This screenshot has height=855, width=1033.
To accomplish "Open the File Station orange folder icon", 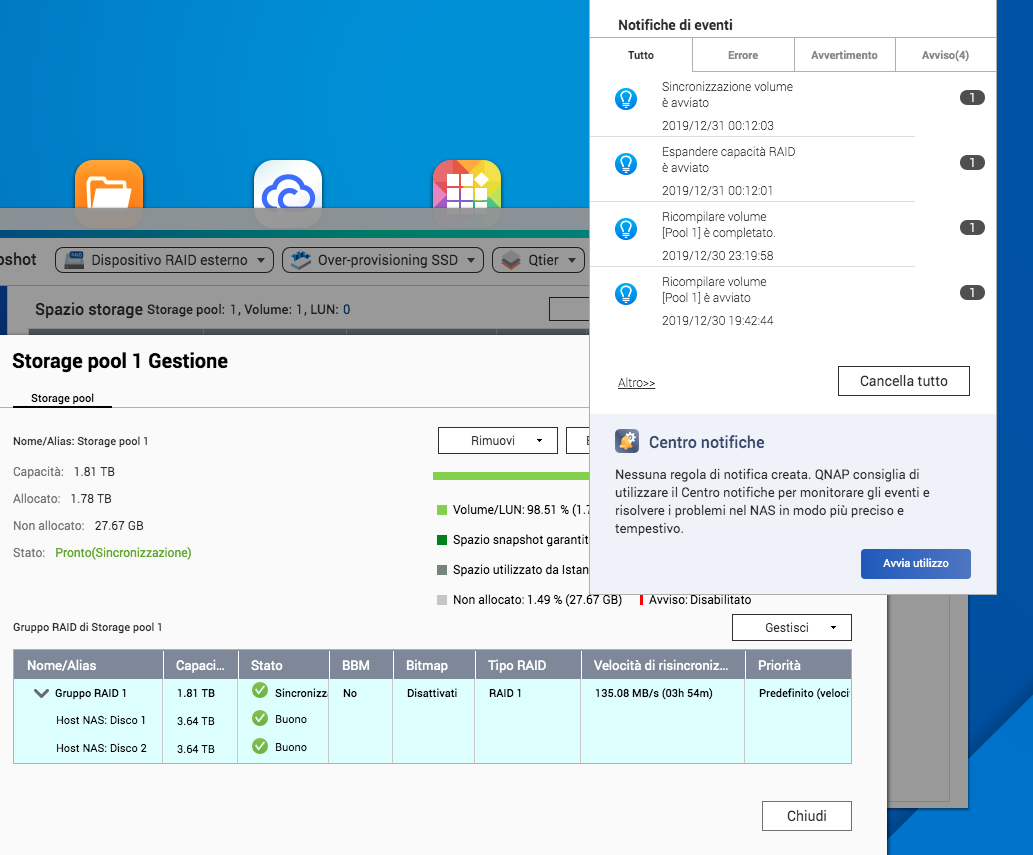I will coord(109,186).
